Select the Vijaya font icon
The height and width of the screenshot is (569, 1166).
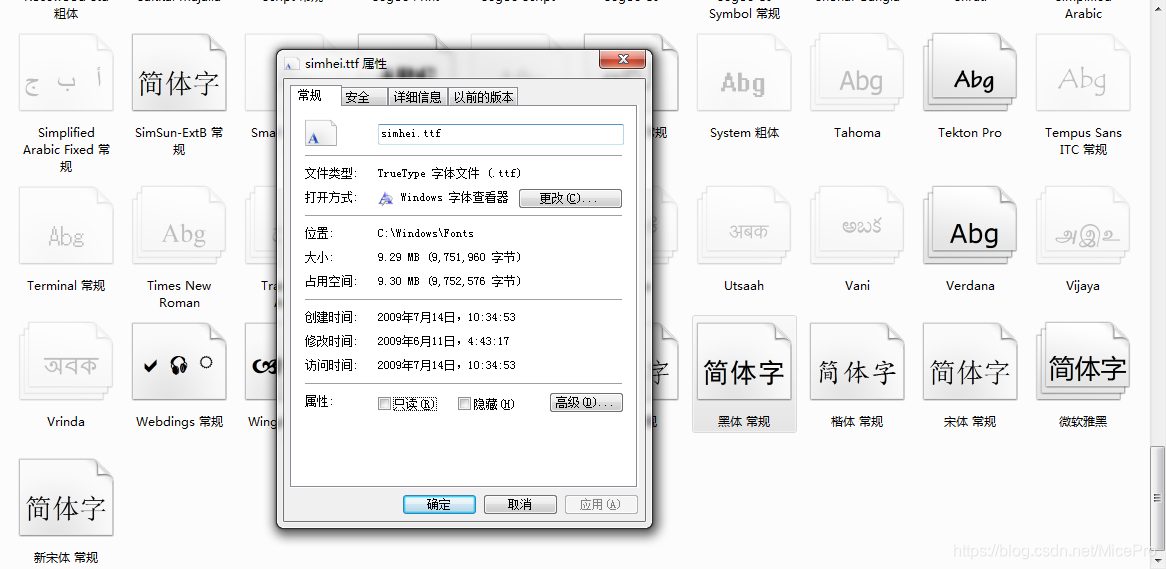click(1083, 225)
